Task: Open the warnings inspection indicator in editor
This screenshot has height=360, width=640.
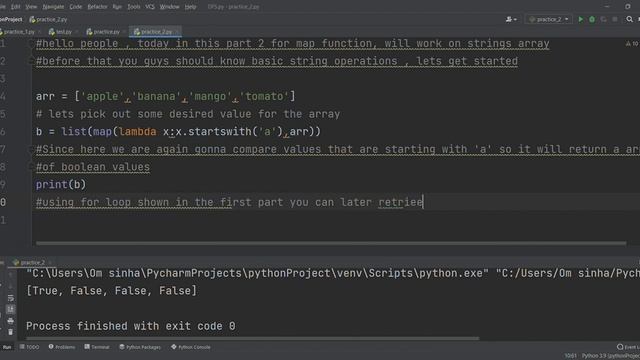Action: pos(632,43)
